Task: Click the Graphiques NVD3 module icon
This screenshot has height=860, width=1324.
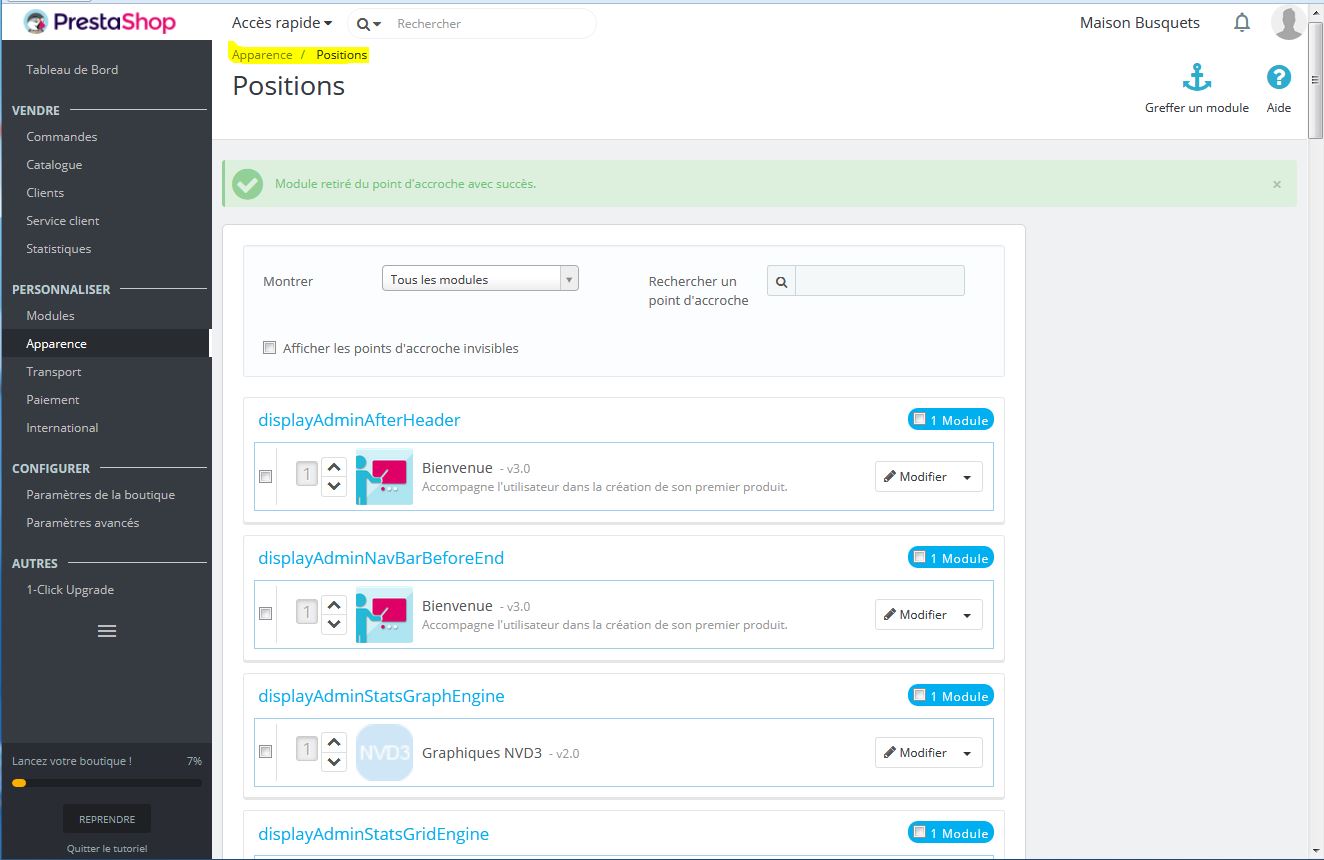Action: (384, 752)
